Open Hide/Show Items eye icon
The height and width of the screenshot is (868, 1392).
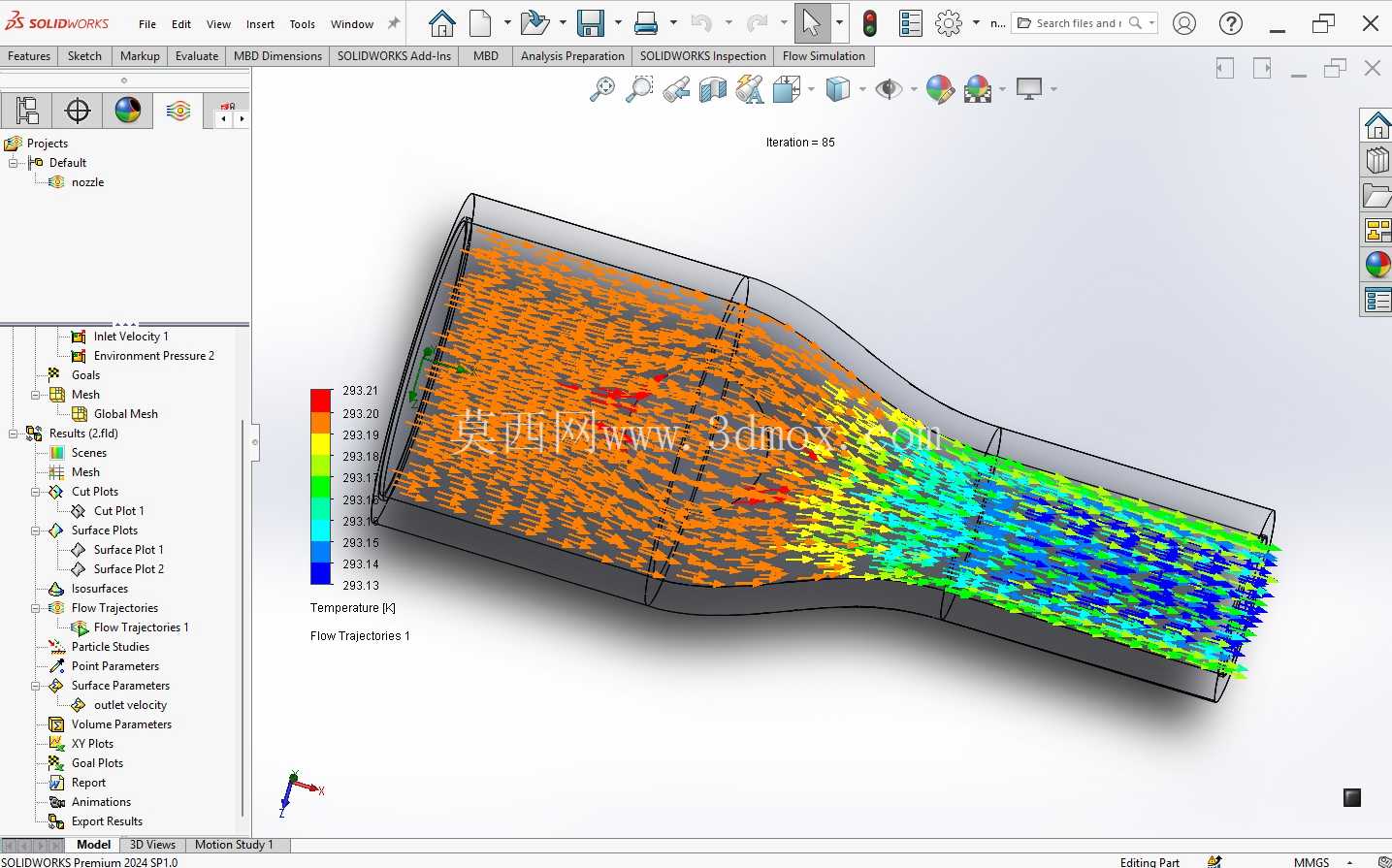pos(888,89)
